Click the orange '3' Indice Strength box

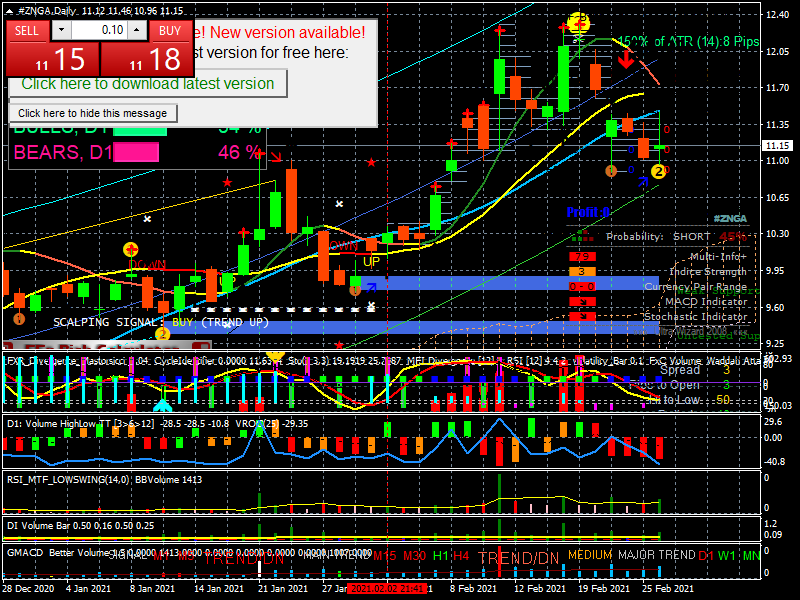(x=582, y=271)
